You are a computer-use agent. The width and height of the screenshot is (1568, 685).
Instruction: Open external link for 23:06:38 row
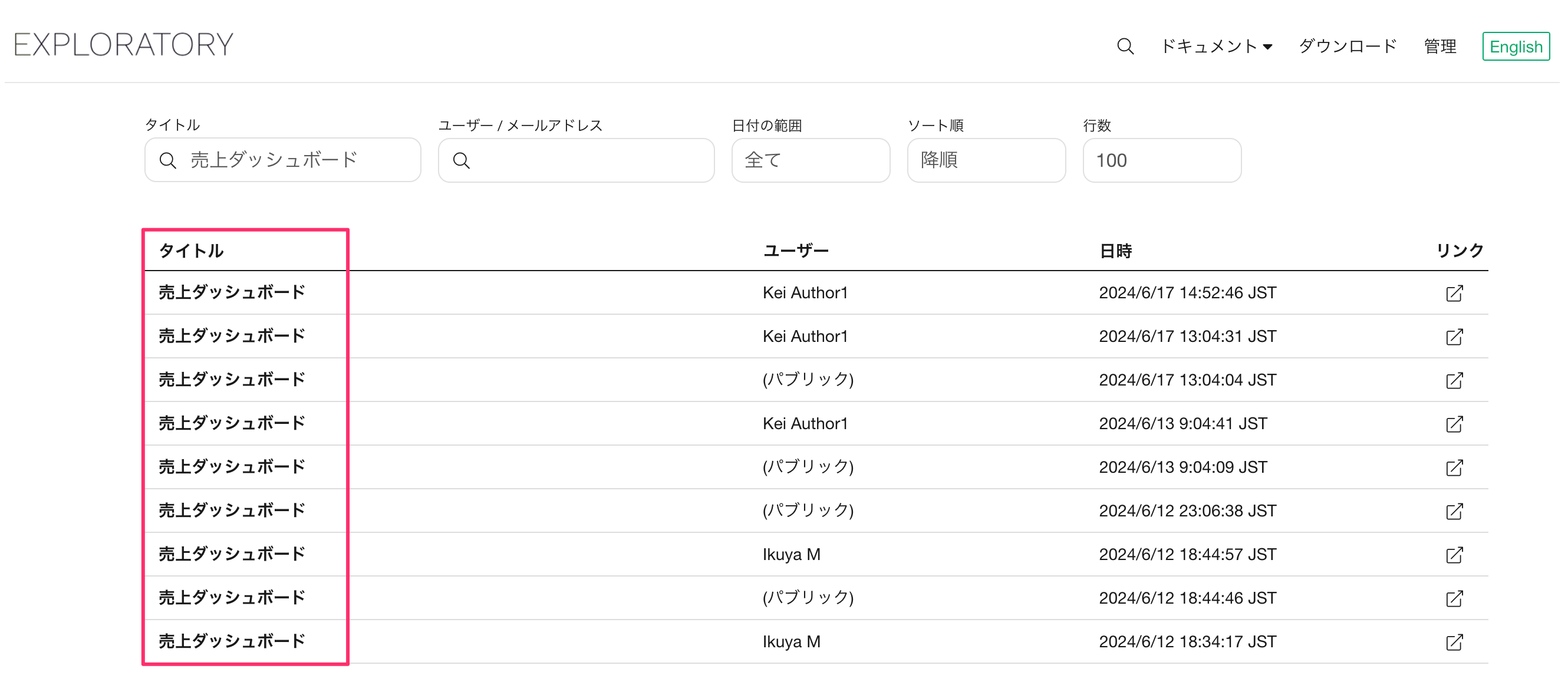point(1454,512)
